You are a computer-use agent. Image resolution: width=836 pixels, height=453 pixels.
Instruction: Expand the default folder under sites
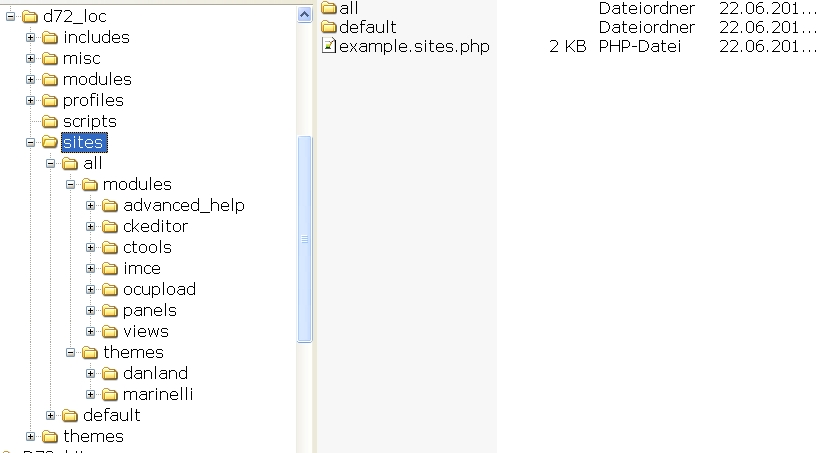tap(51, 416)
